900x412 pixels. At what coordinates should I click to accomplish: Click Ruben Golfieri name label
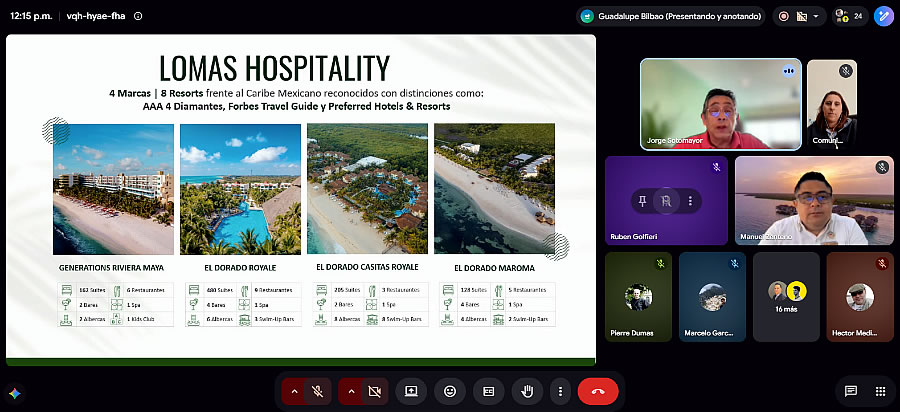(x=632, y=236)
